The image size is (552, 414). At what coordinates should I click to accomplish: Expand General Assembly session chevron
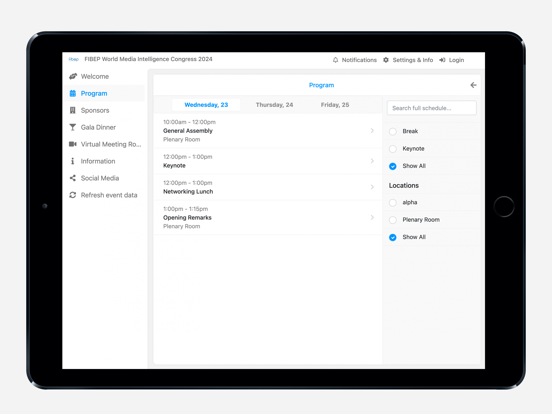[x=372, y=131]
